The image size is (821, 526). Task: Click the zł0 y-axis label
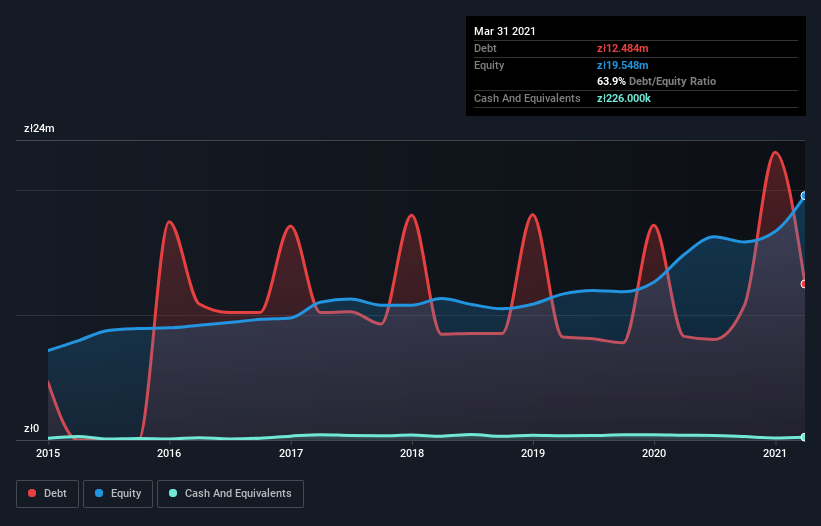point(31,428)
